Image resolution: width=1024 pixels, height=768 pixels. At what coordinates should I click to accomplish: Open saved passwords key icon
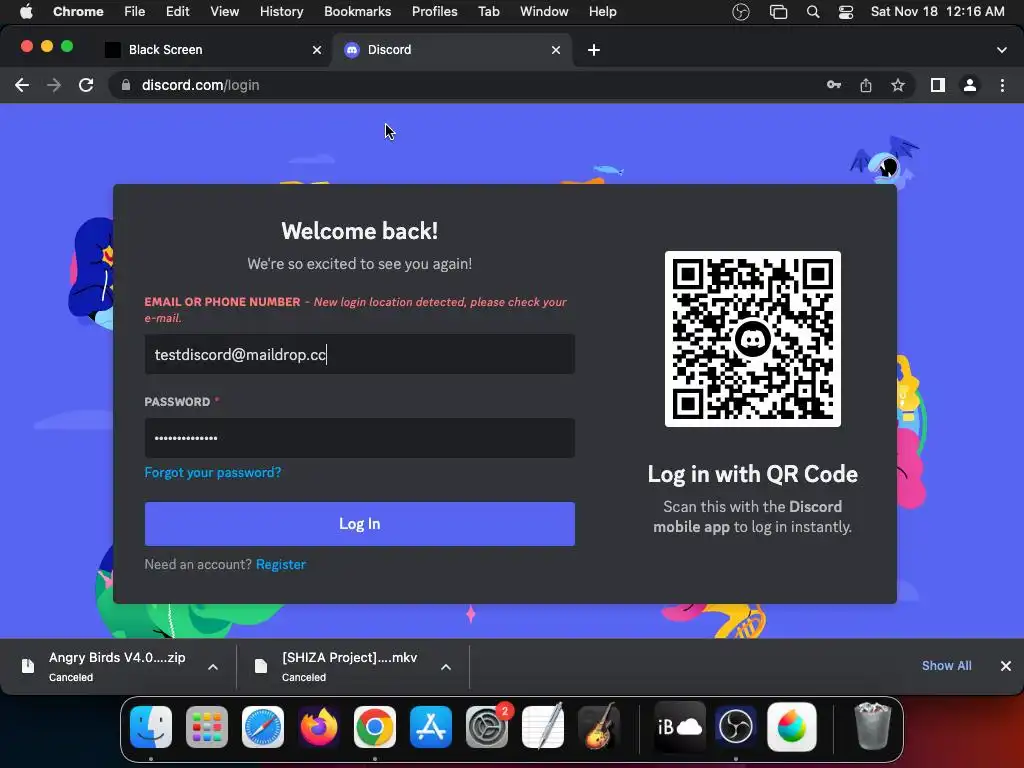[x=833, y=85]
